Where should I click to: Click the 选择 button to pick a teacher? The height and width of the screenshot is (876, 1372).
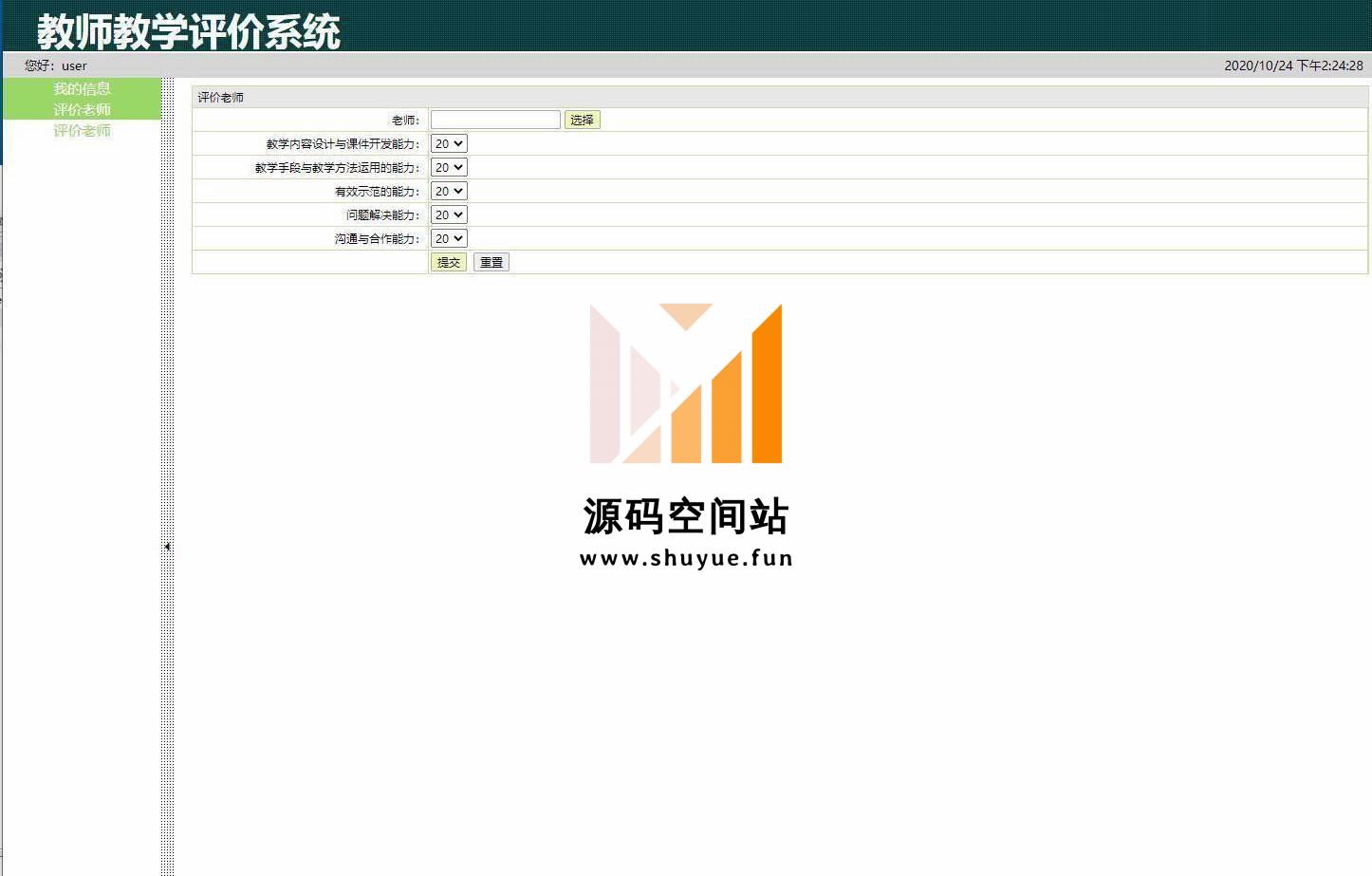click(x=582, y=120)
